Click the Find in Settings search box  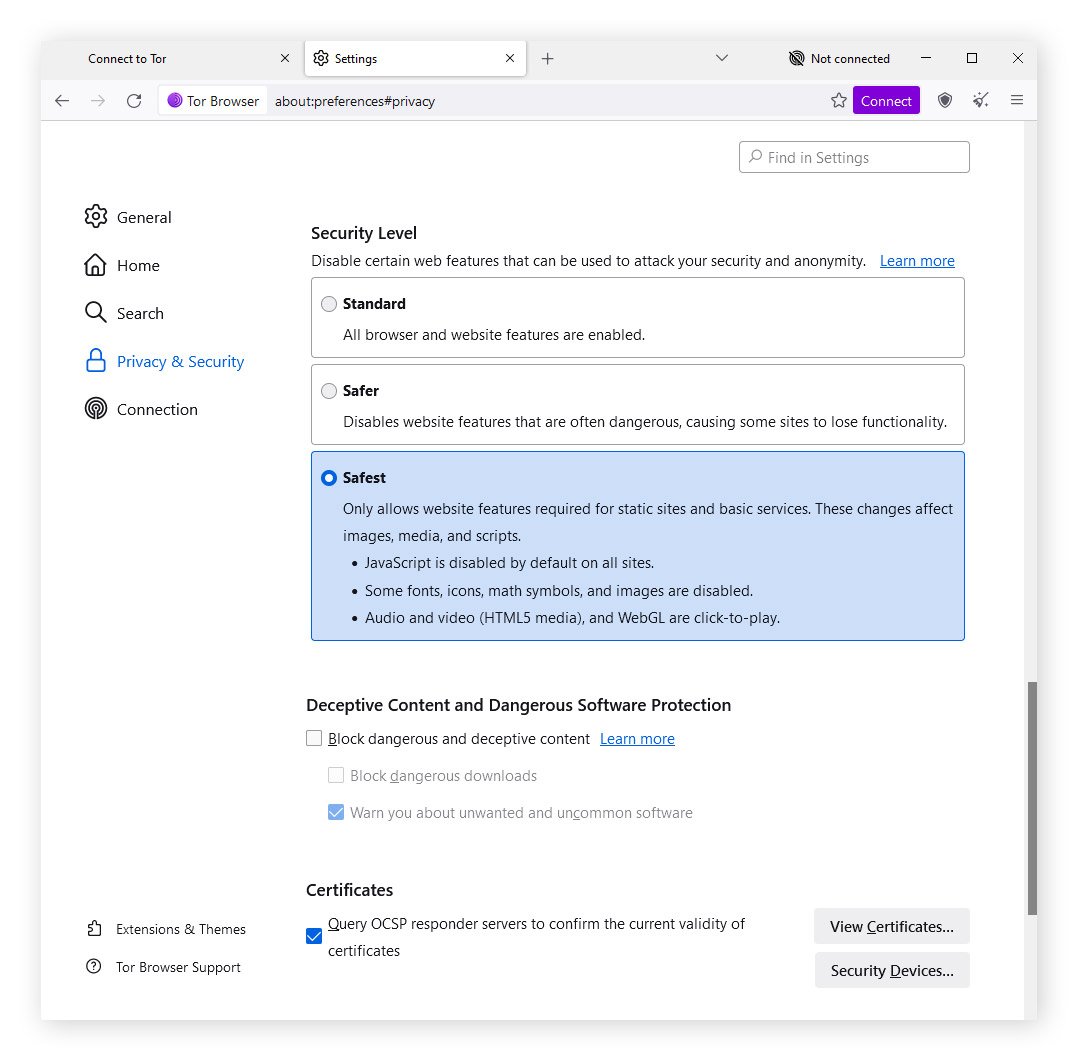[854, 157]
